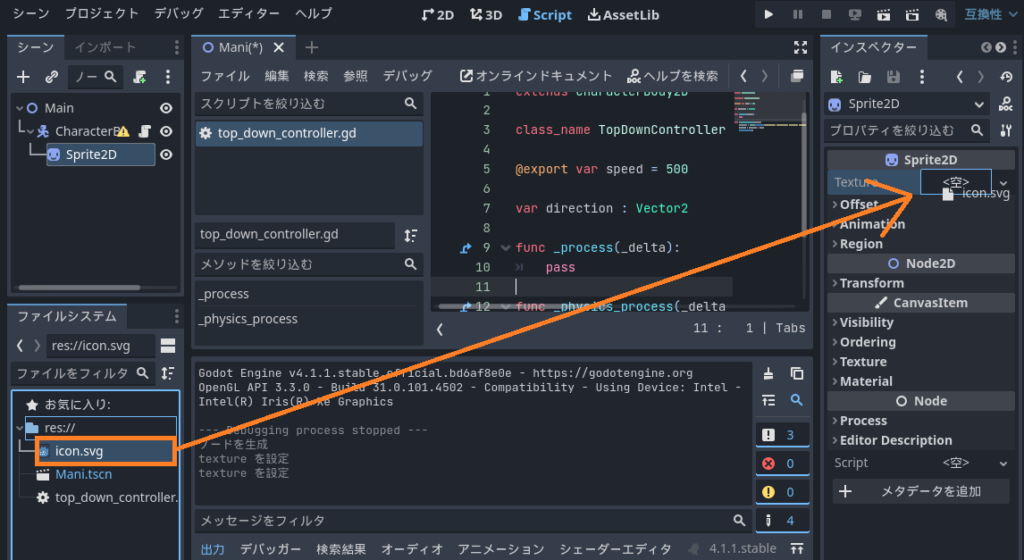Attach a script to selected node

140,77
